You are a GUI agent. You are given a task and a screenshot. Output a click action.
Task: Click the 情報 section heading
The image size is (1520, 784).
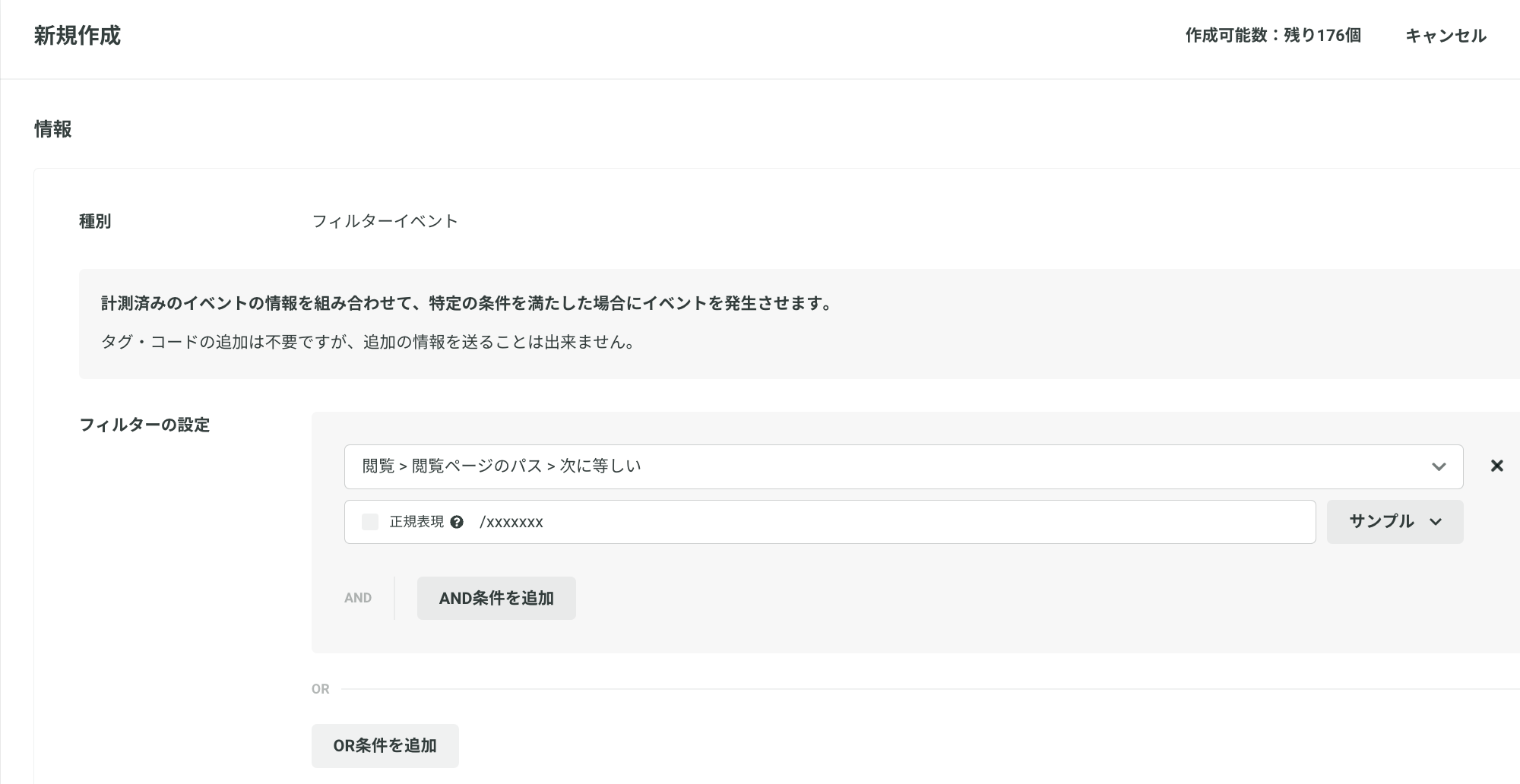tap(53, 129)
